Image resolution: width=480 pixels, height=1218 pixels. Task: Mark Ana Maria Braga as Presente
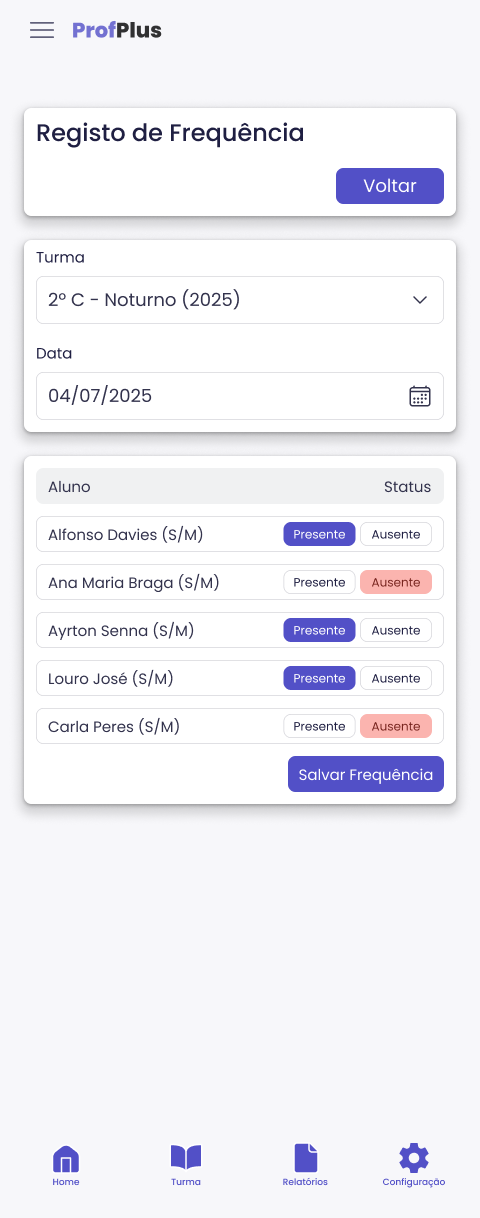[319, 582]
